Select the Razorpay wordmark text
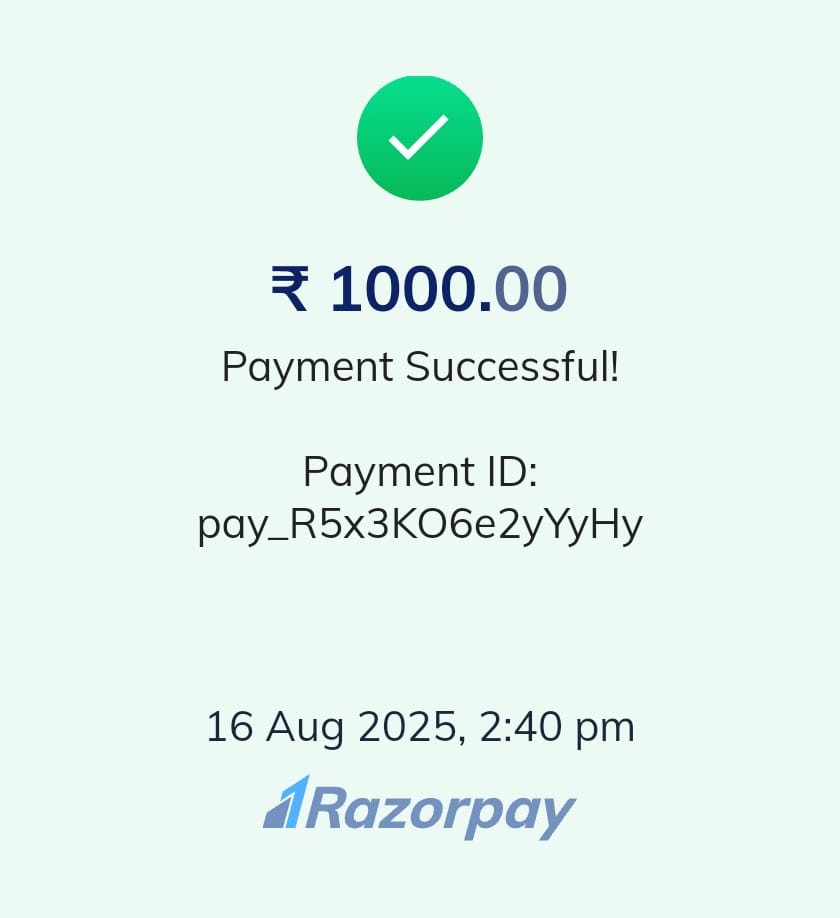 pyautogui.click(x=440, y=814)
